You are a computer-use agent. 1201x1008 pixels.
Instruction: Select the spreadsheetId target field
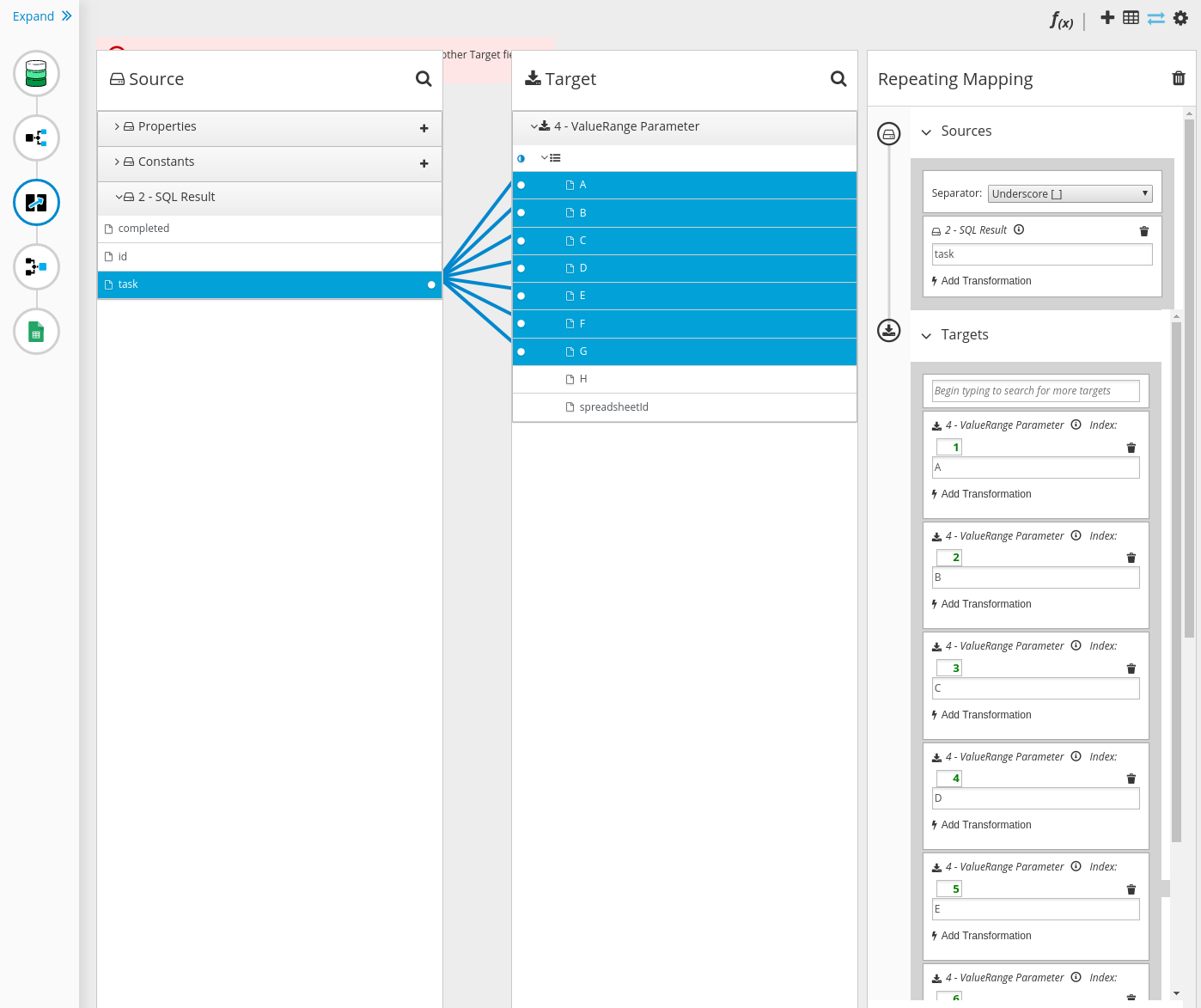click(685, 407)
